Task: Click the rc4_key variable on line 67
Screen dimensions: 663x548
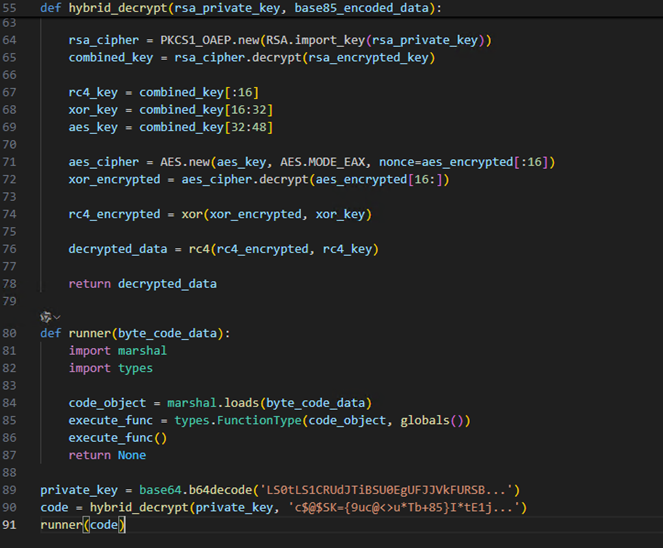Action: click(92, 92)
